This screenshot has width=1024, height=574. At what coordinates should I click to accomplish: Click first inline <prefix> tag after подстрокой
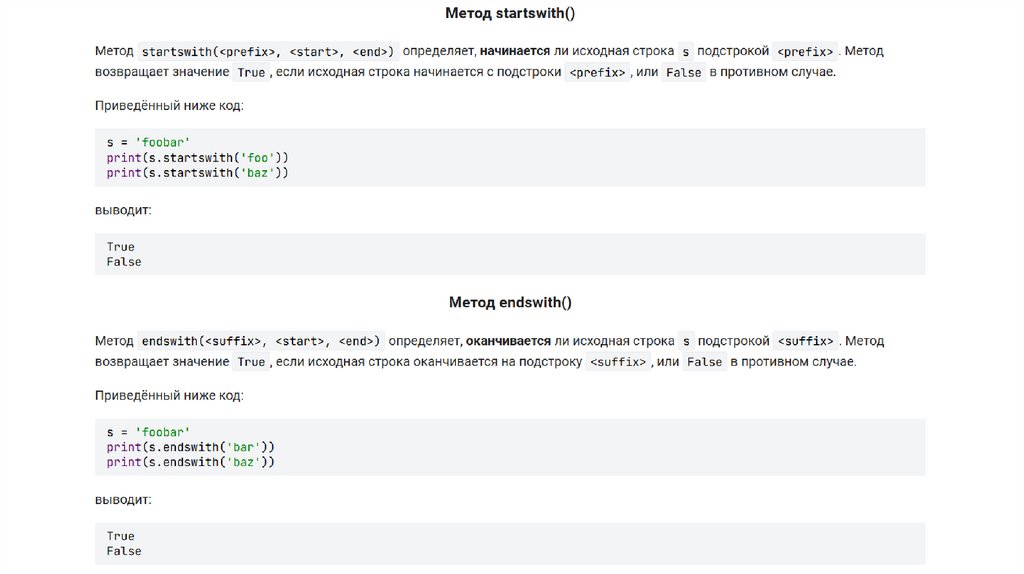(805, 51)
